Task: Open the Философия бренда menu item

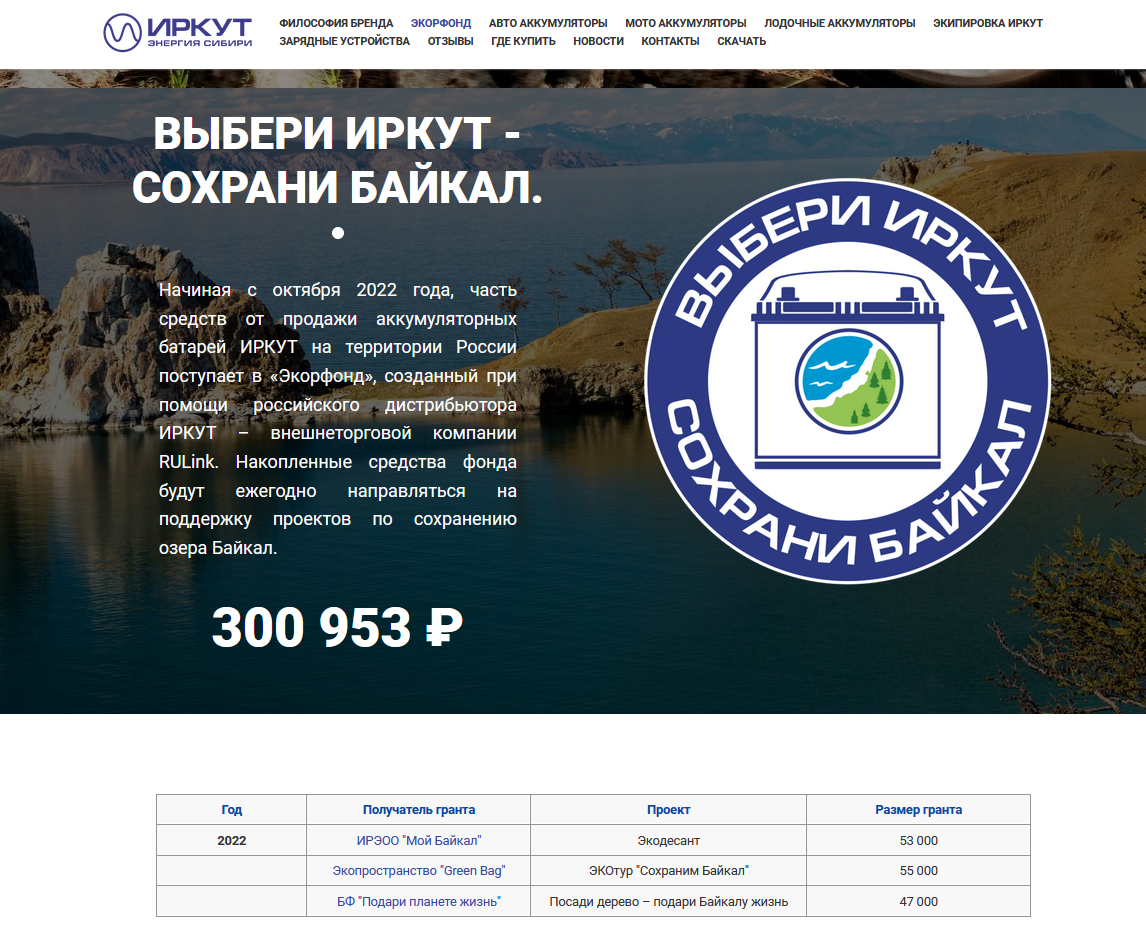Action: click(x=336, y=23)
